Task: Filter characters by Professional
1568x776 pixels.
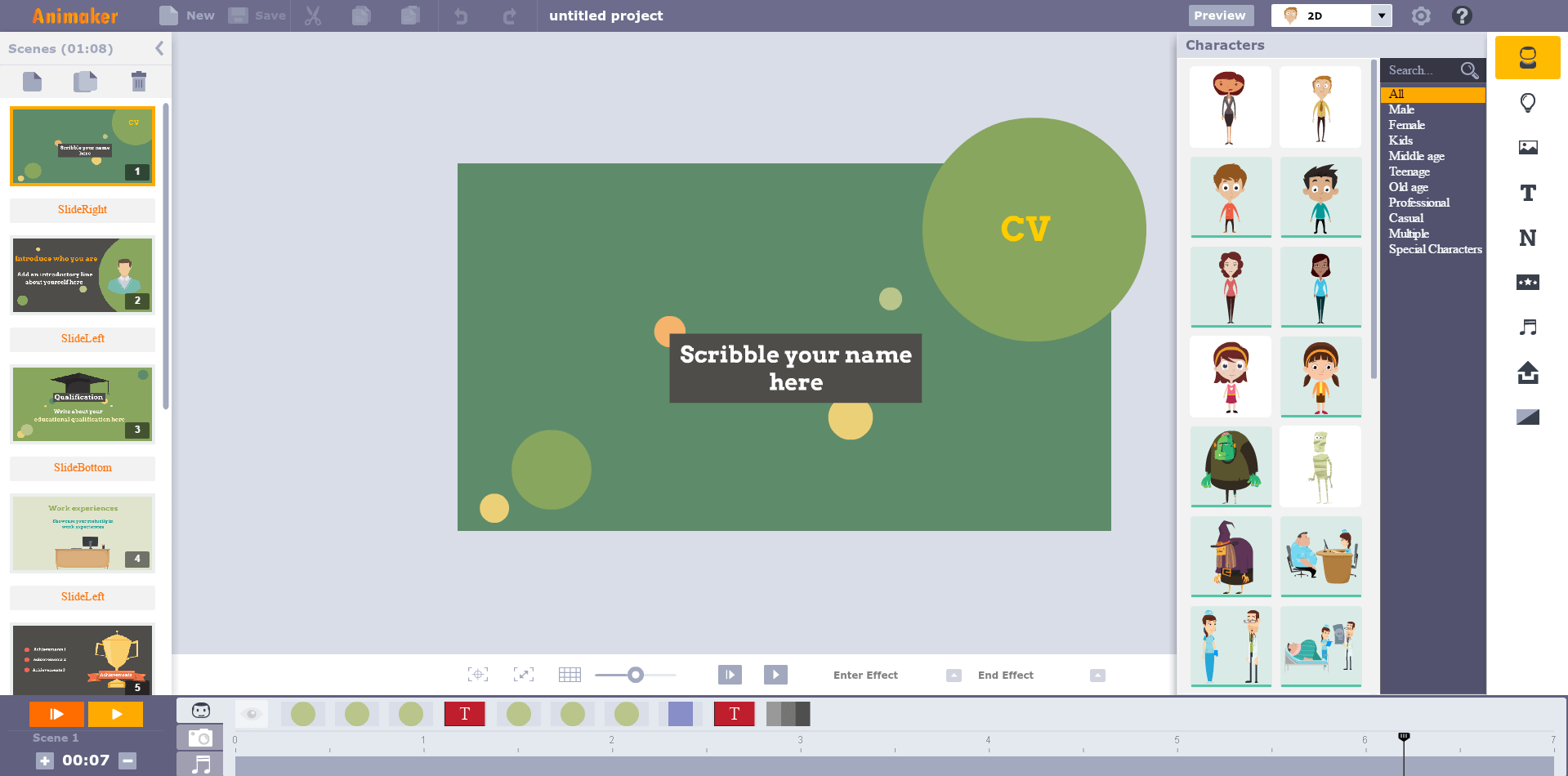Action: click(1418, 203)
